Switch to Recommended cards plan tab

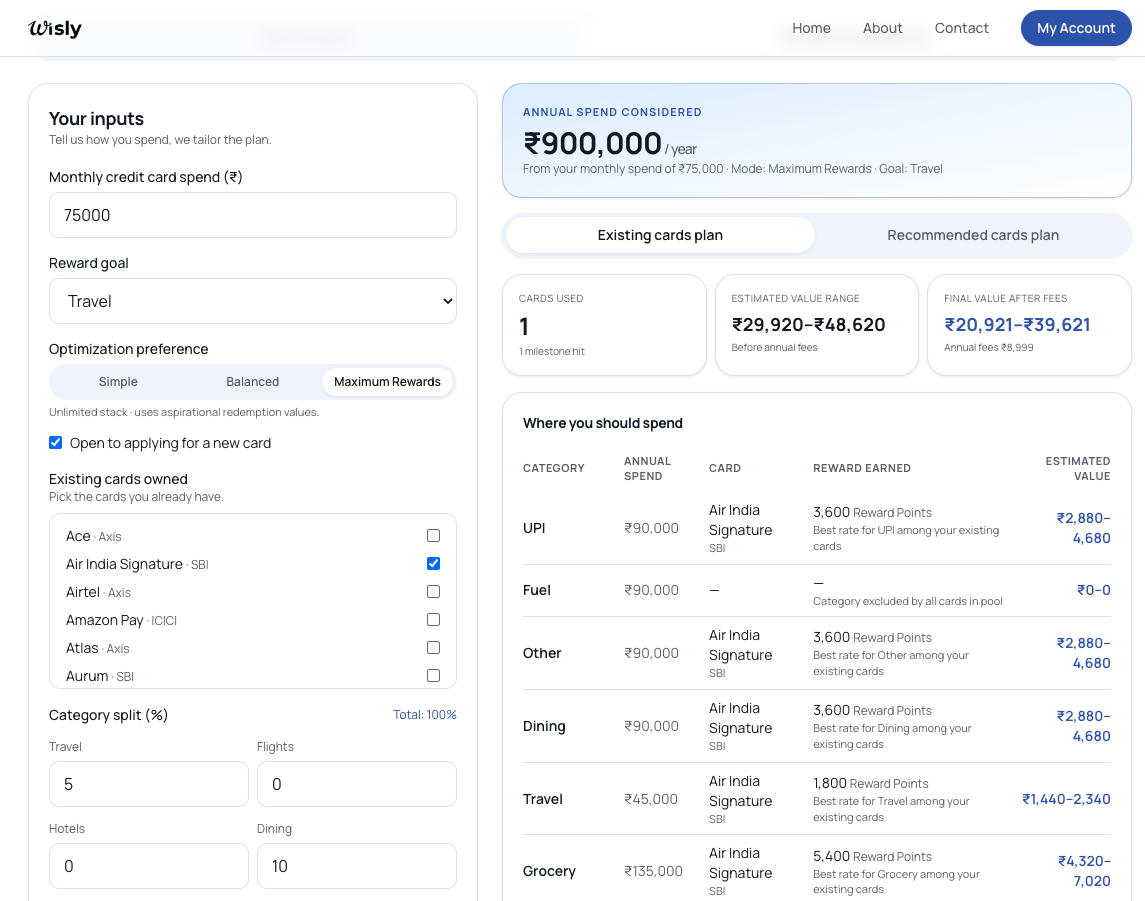tap(973, 235)
